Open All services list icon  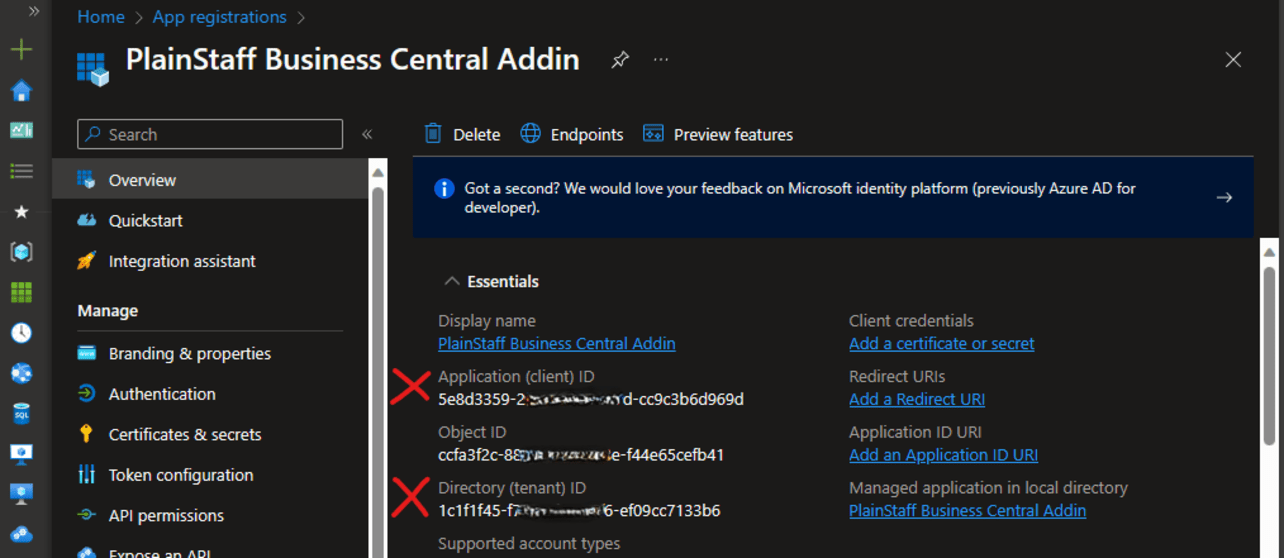(21, 171)
